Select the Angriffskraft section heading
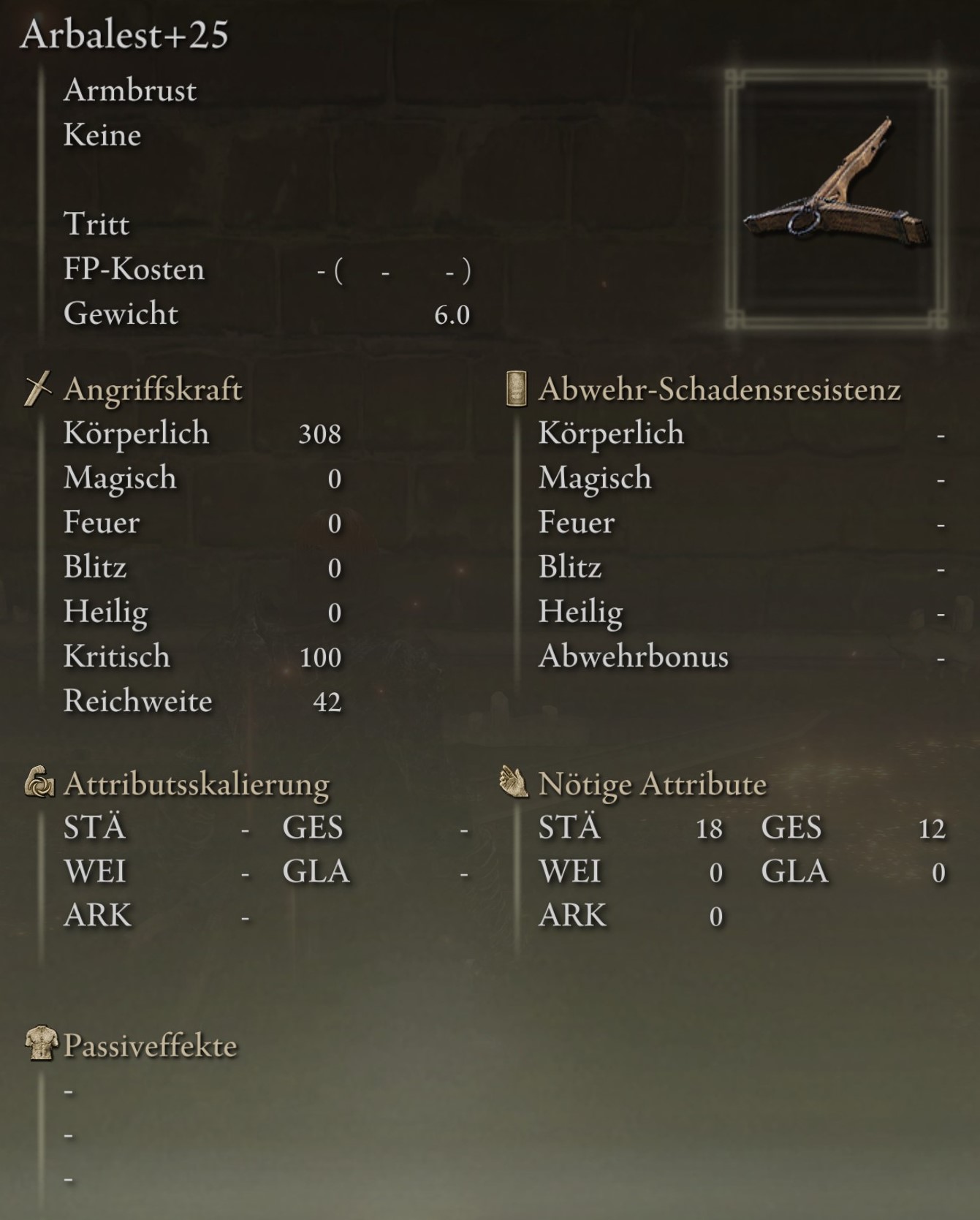 [x=152, y=389]
